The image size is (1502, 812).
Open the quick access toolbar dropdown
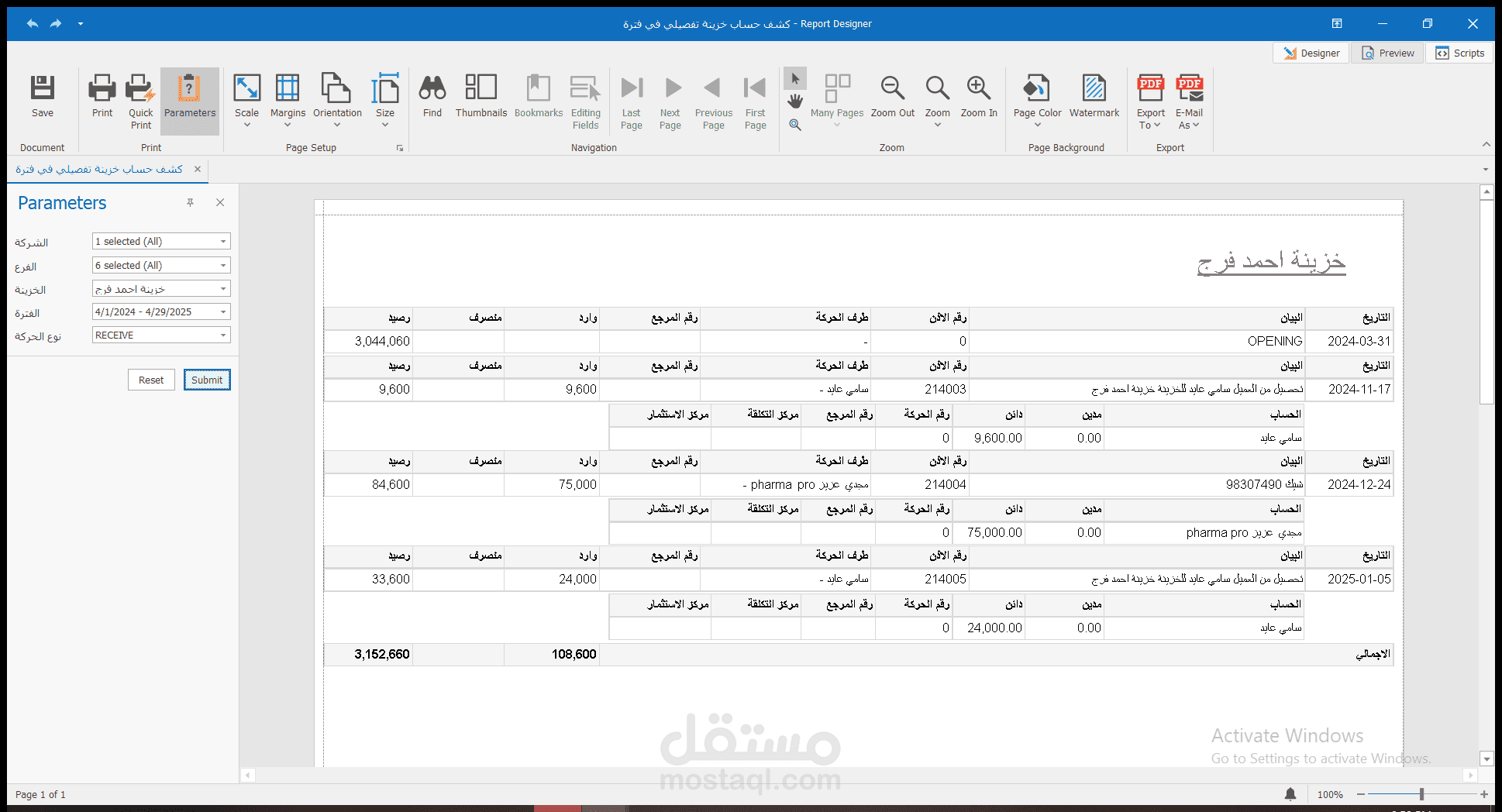click(x=81, y=24)
